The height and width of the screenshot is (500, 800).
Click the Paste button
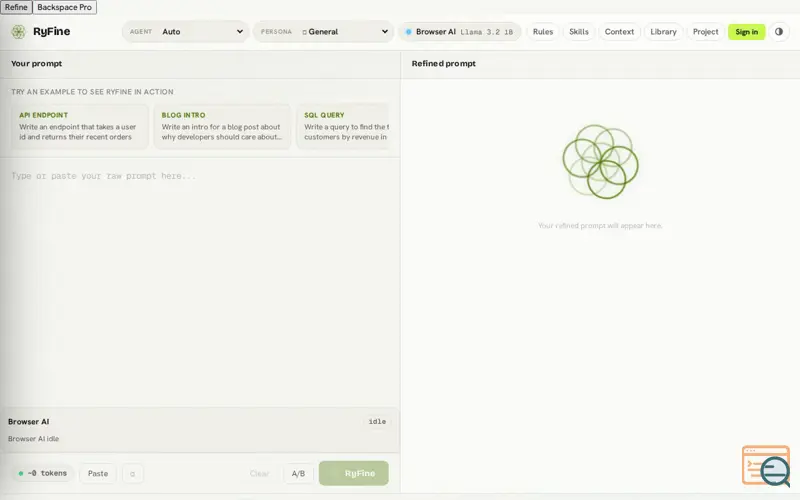98,473
